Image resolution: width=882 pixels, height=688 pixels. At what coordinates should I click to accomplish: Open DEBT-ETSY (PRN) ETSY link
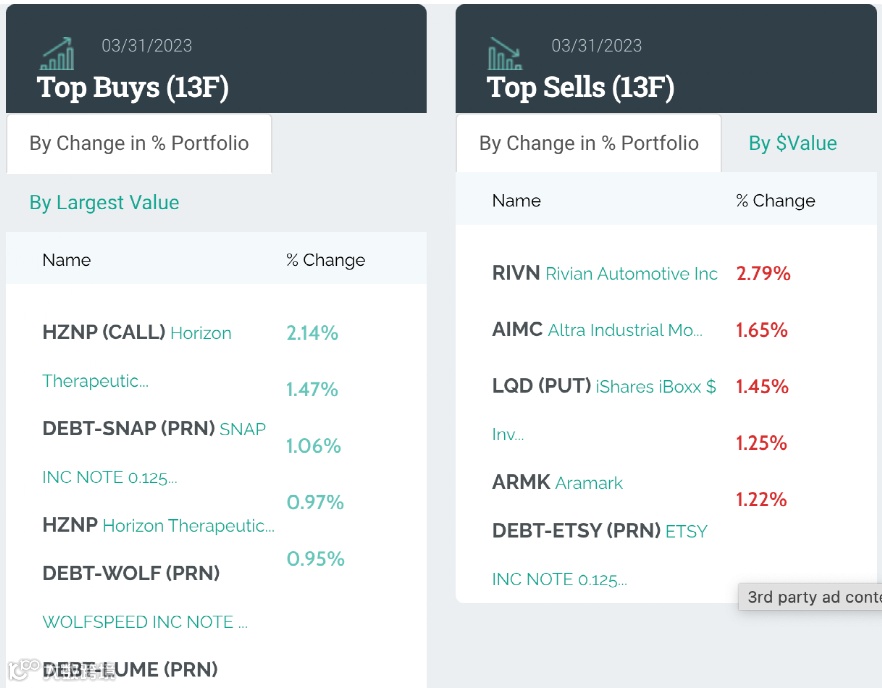pyautogui.click(x=599, y=531)
